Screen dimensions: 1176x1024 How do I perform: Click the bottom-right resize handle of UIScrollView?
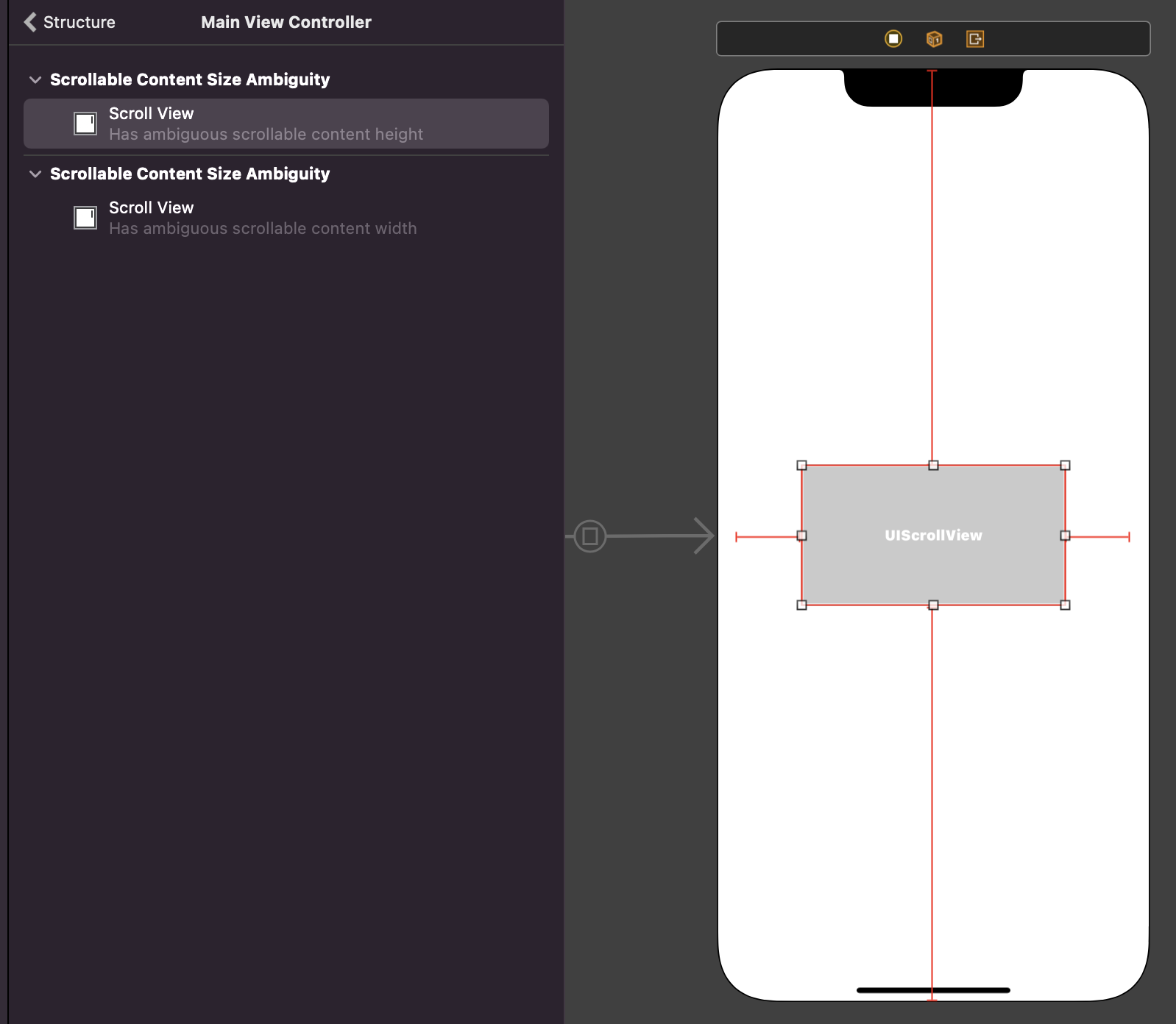coord(1065,605)
